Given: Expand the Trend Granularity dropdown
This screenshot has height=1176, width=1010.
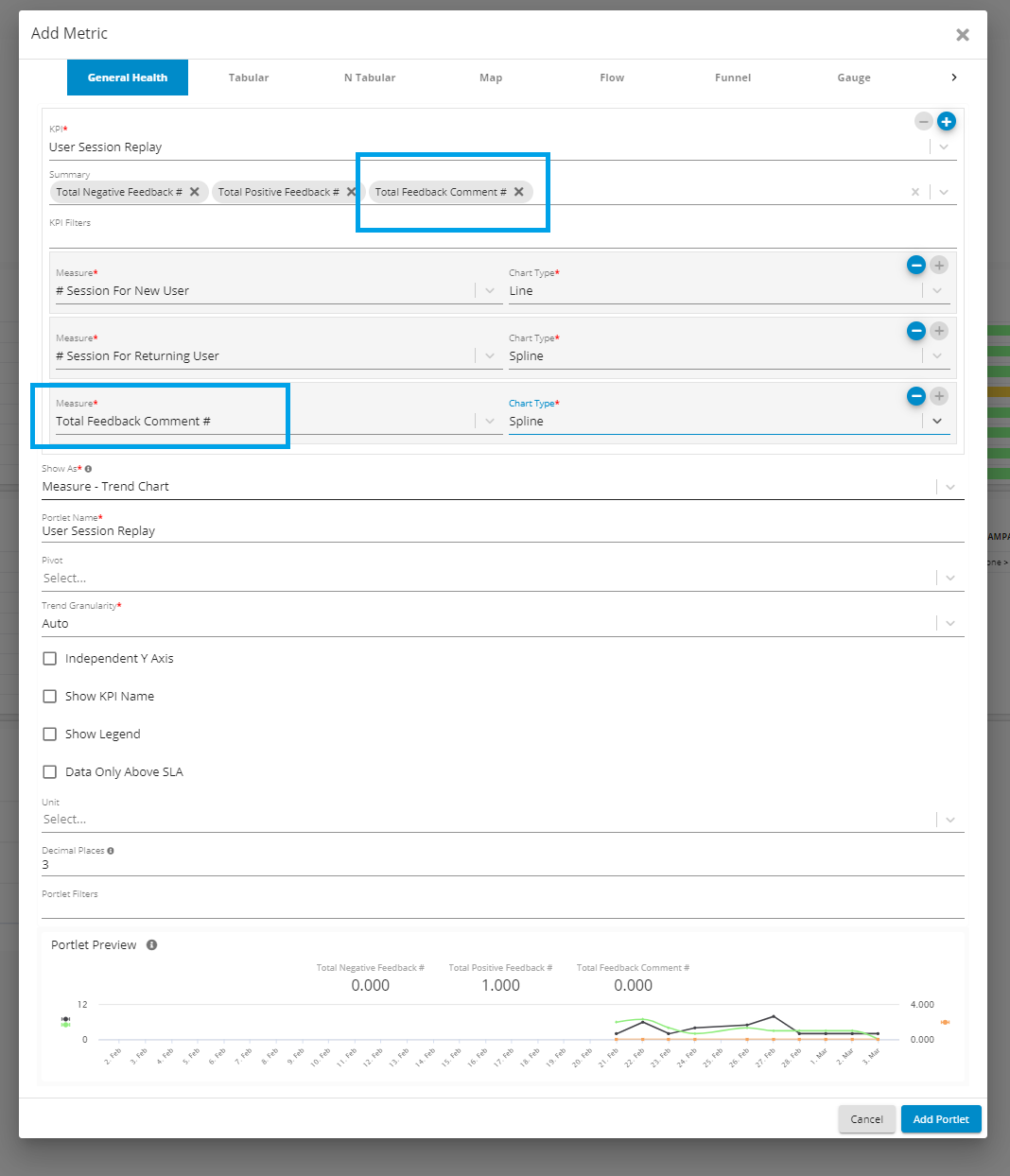Looking at the screenshot, I should (x=949, y=623).
